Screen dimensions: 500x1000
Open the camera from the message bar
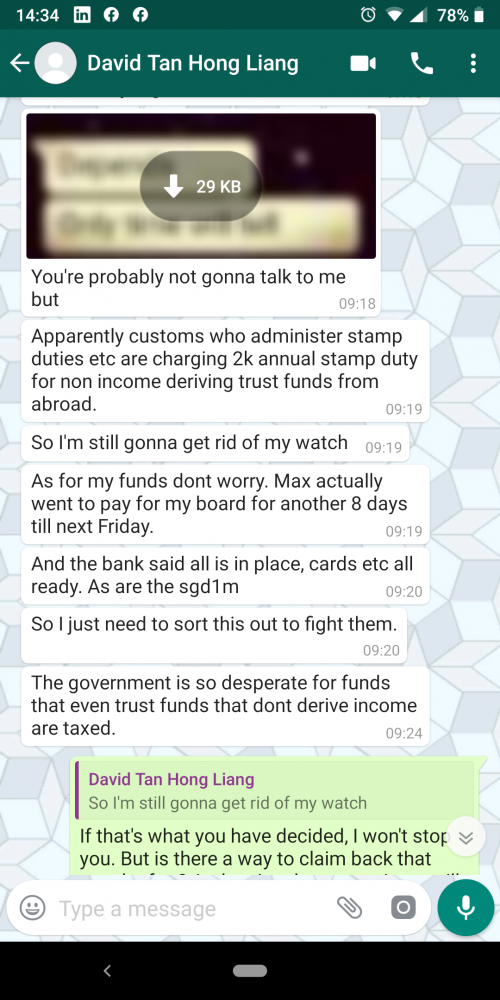[403, 908]
